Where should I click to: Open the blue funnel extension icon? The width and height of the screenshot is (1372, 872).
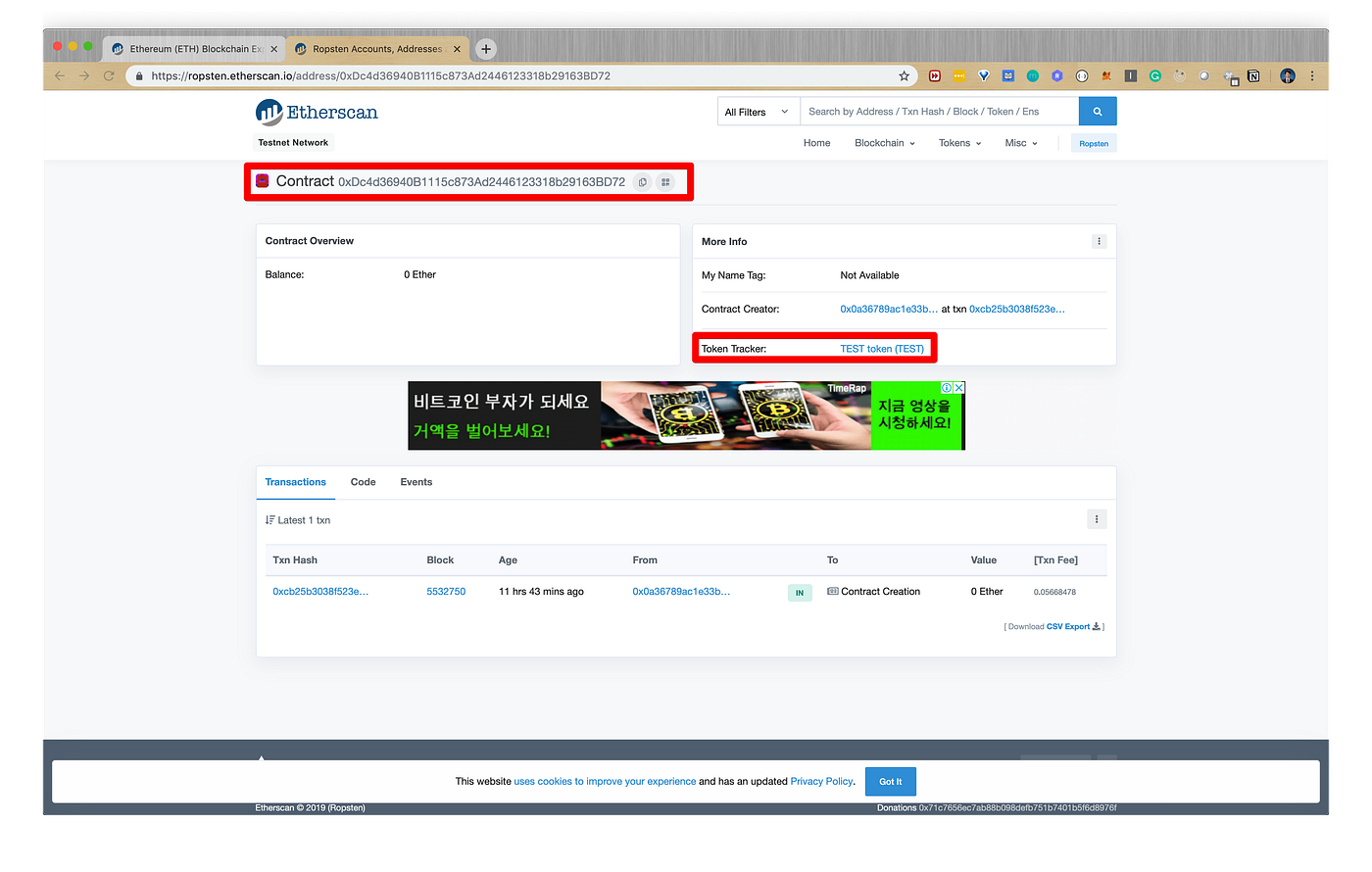[984, 75]
